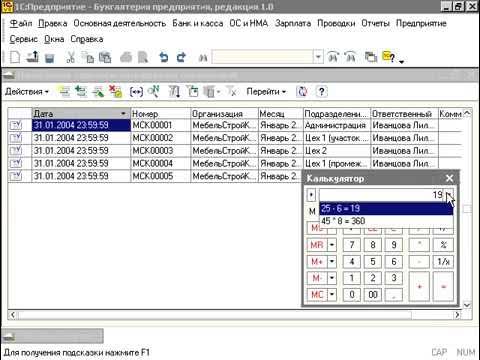Open the Файл menu

tap(21, 23)
